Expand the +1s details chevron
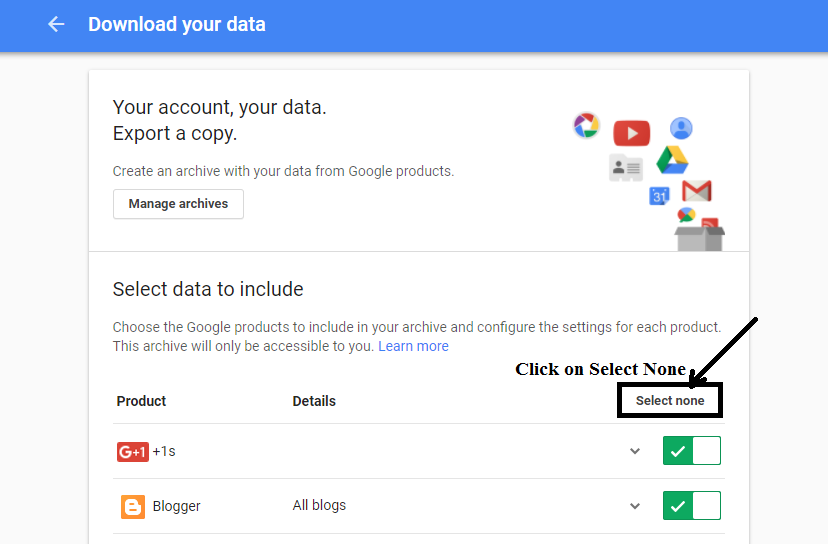Screen dimensions: 828x544 click(634, 451)
